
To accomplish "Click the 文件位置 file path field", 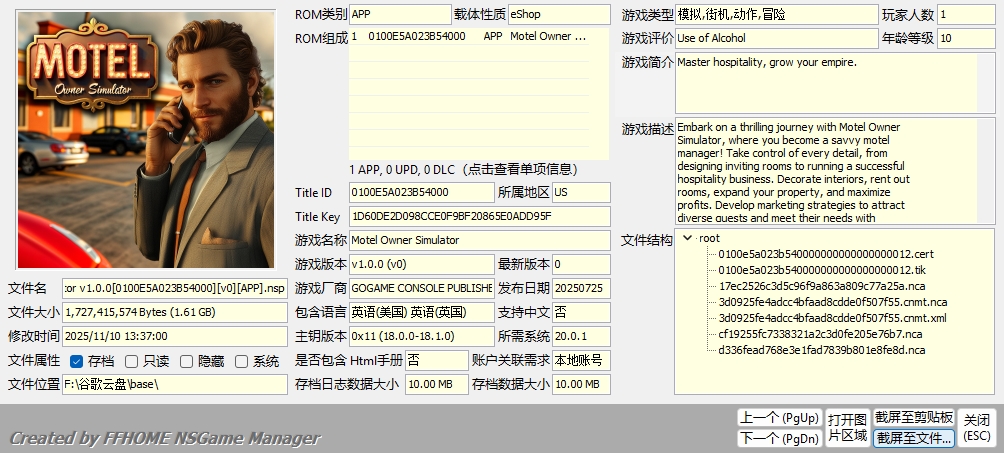I will click(174, 384).
